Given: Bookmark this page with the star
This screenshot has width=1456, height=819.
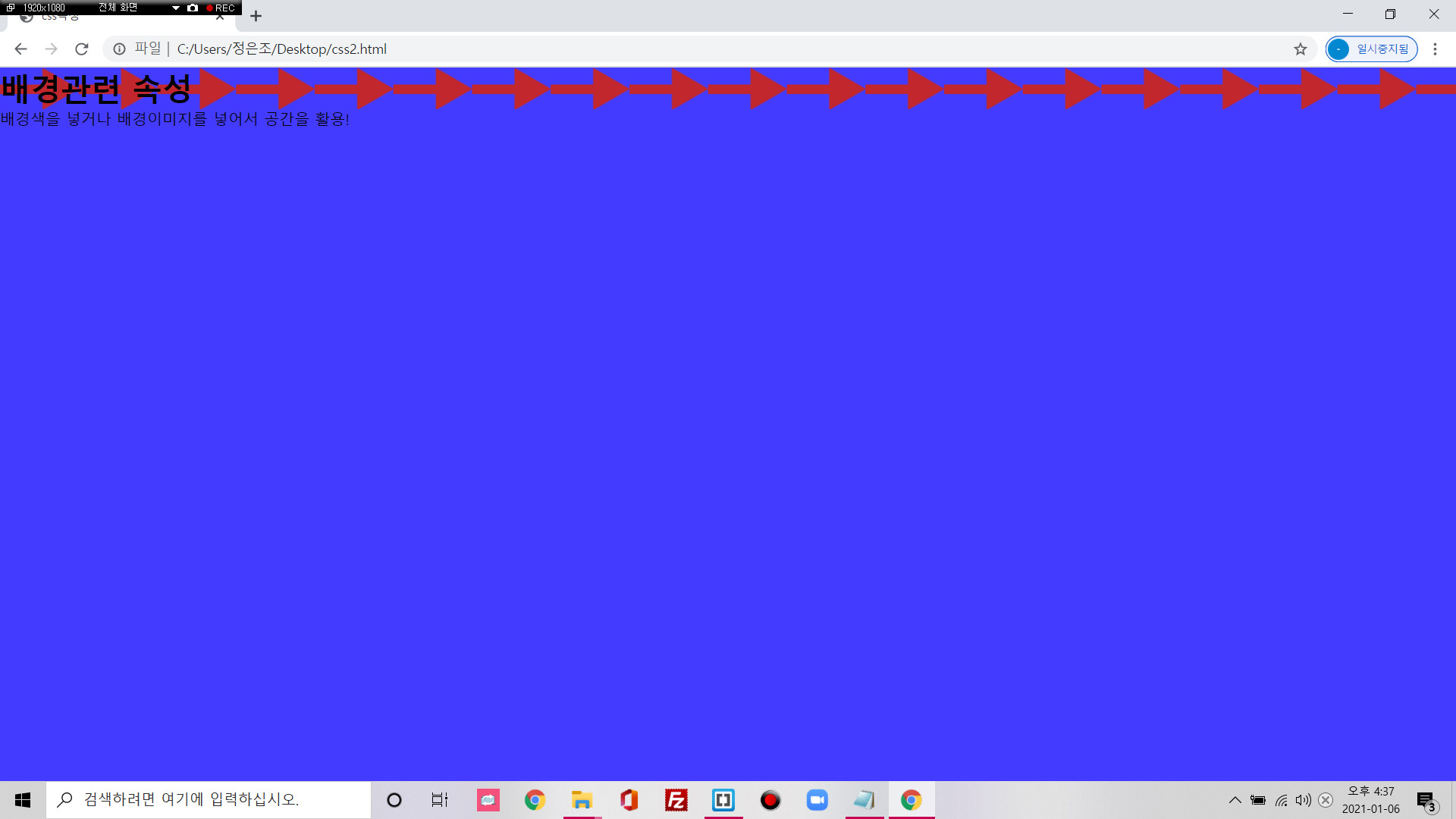Looking at the screenshot, I should (1301, 49).
